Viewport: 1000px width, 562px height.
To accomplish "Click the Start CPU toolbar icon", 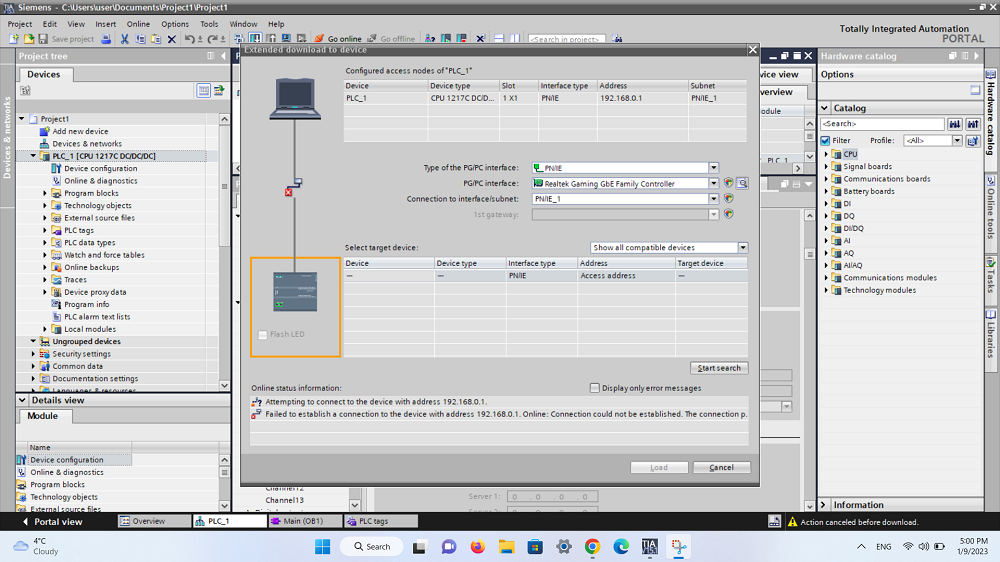I will pyautogui.click(x=446, y=39).
